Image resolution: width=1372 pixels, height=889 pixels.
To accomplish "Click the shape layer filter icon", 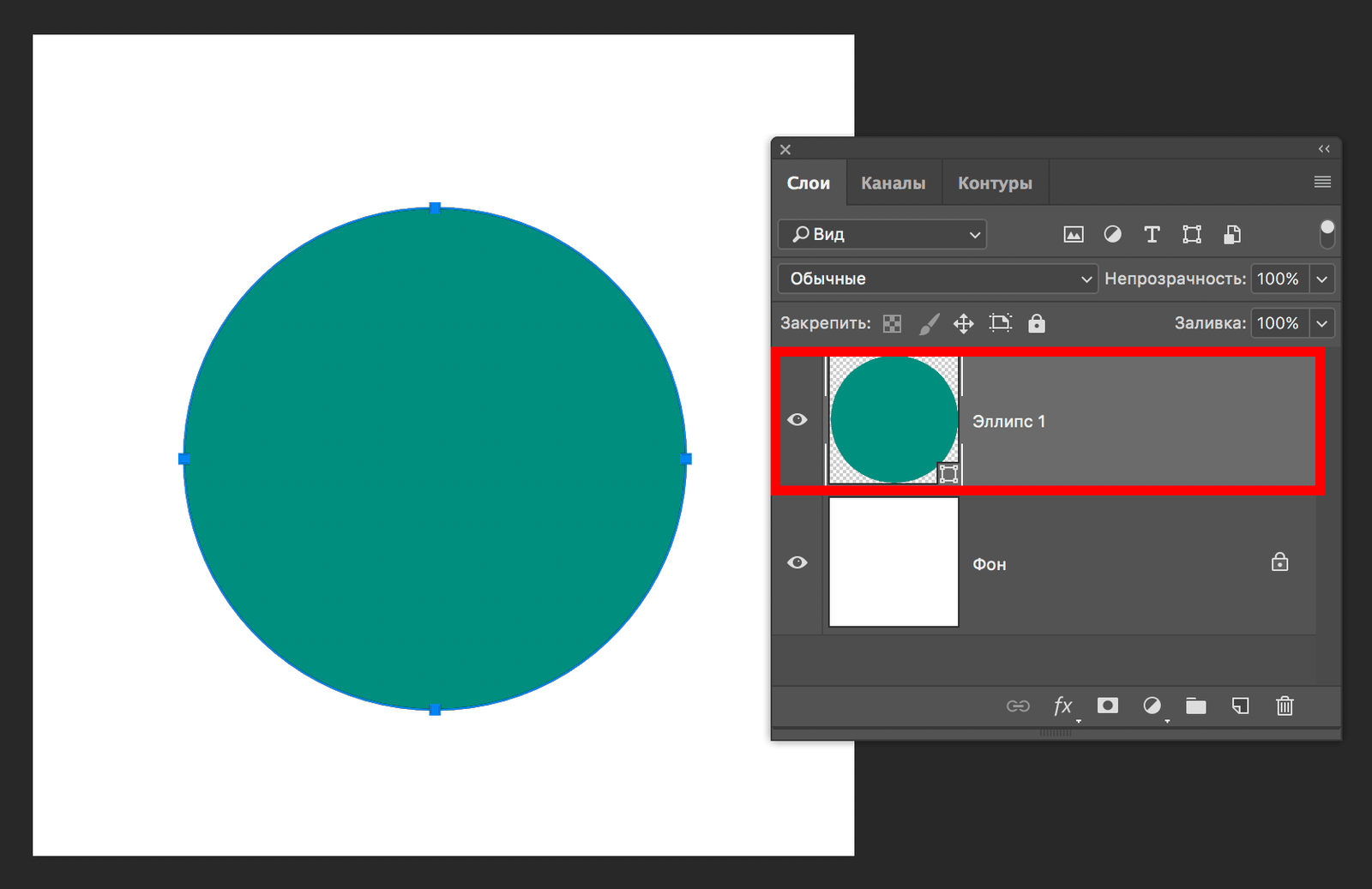I will pyautogui.click(x=1192, y=235).
